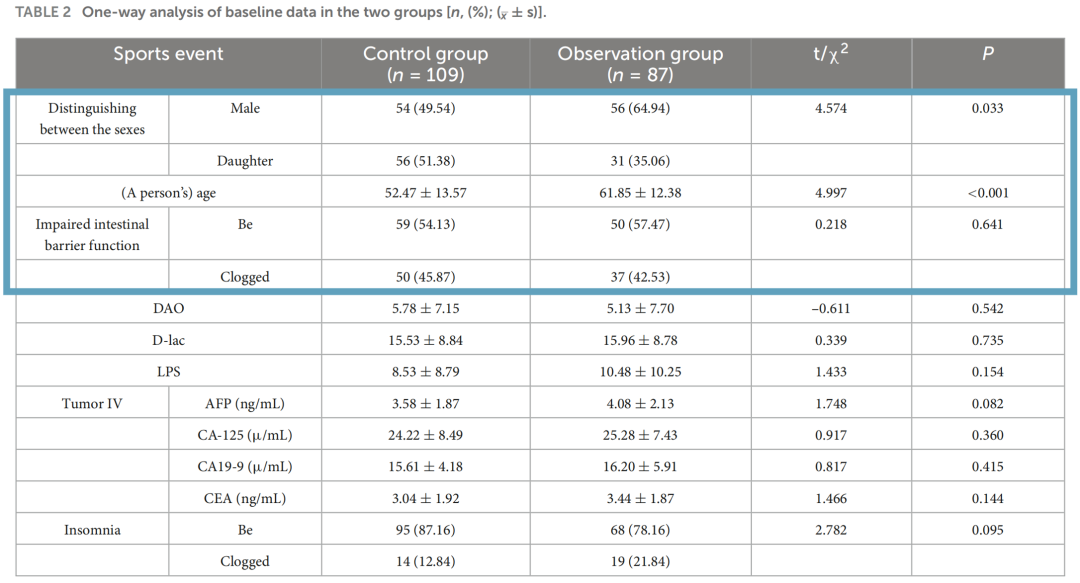Select the "Distinguishing between the sexes" cell
Image resolution: width=1080 pixels, height=583 pixels.
click(92, 119)
